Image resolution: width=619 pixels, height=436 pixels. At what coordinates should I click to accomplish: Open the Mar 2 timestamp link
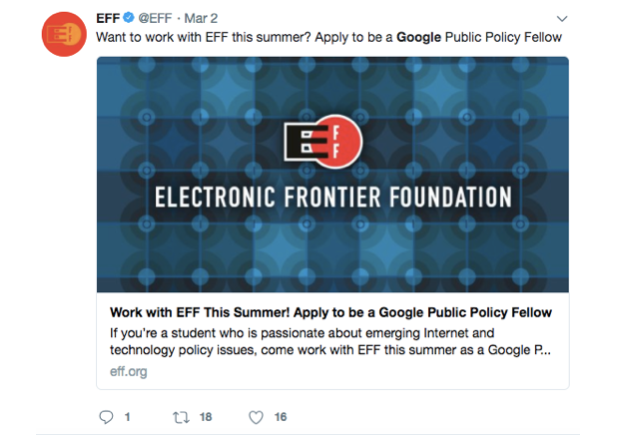coord(201,18)
